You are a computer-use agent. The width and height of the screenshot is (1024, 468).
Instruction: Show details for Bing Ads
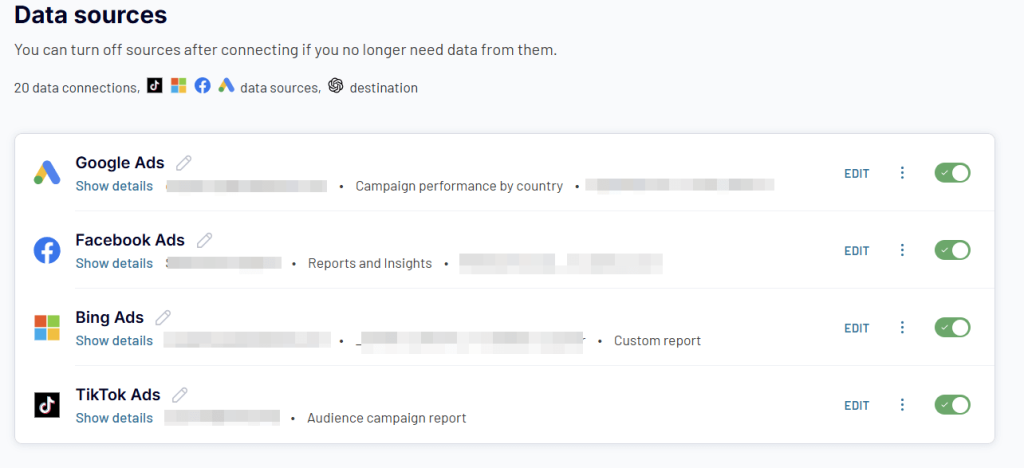click(x=114, y=340)
